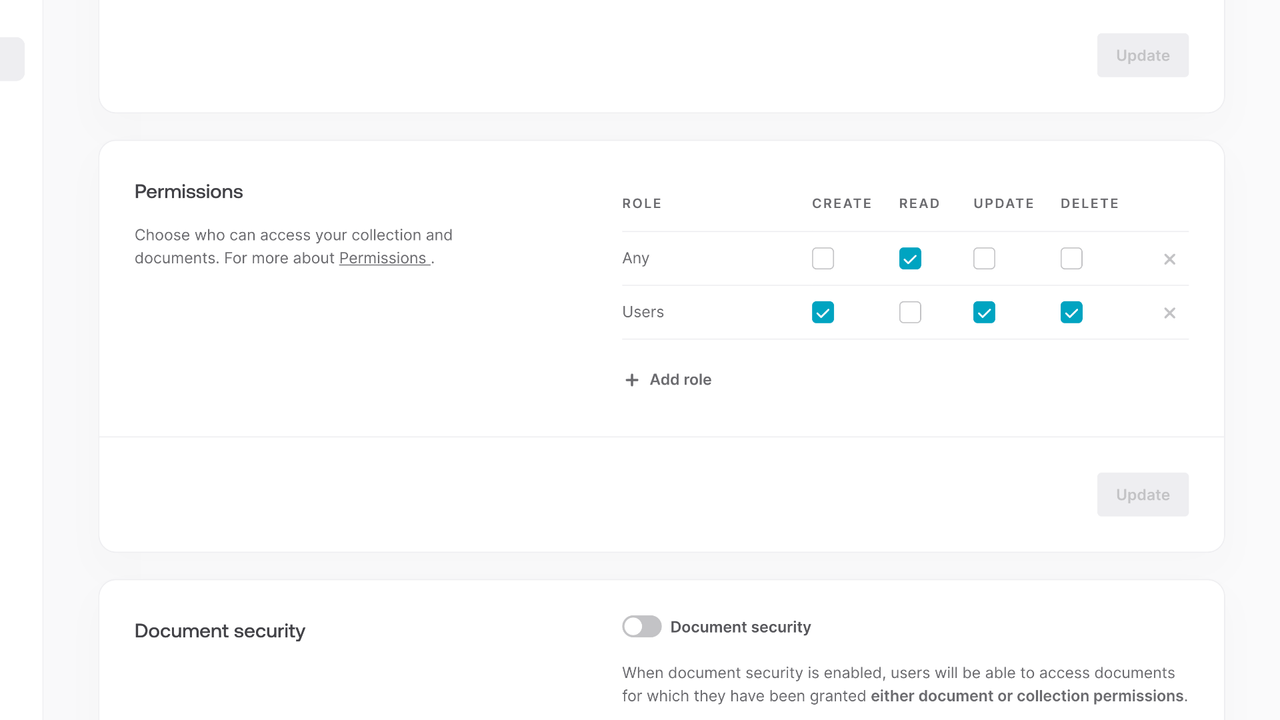Open the Permissions documentation link

(x=384, y=258)
